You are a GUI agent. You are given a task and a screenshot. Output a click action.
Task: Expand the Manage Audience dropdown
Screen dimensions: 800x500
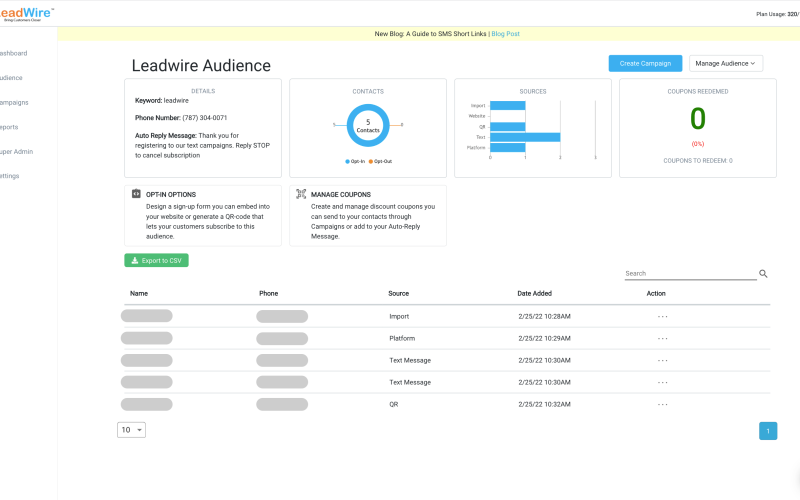[x=726, y=63]
